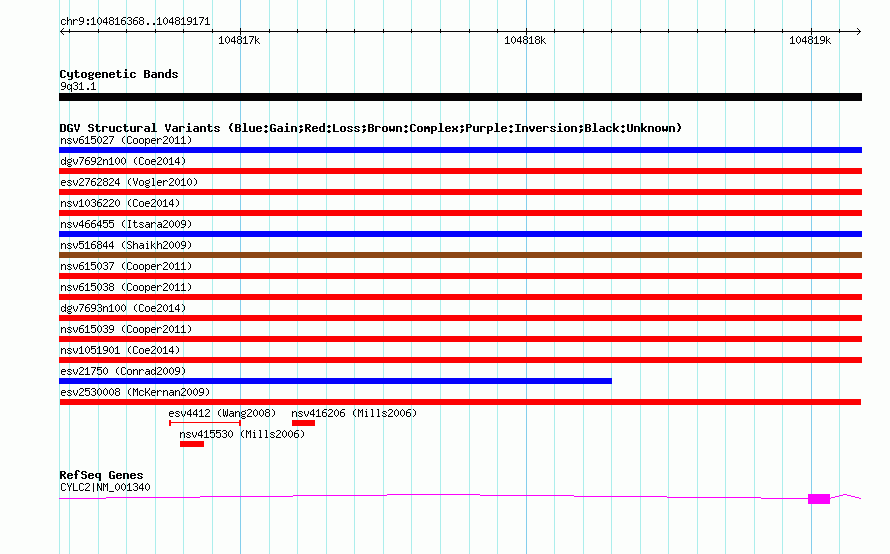Screen dimensions: 890x554
Task: Click the CYLC2|NM_001340 gene label
Action: (x=105, y=487)
